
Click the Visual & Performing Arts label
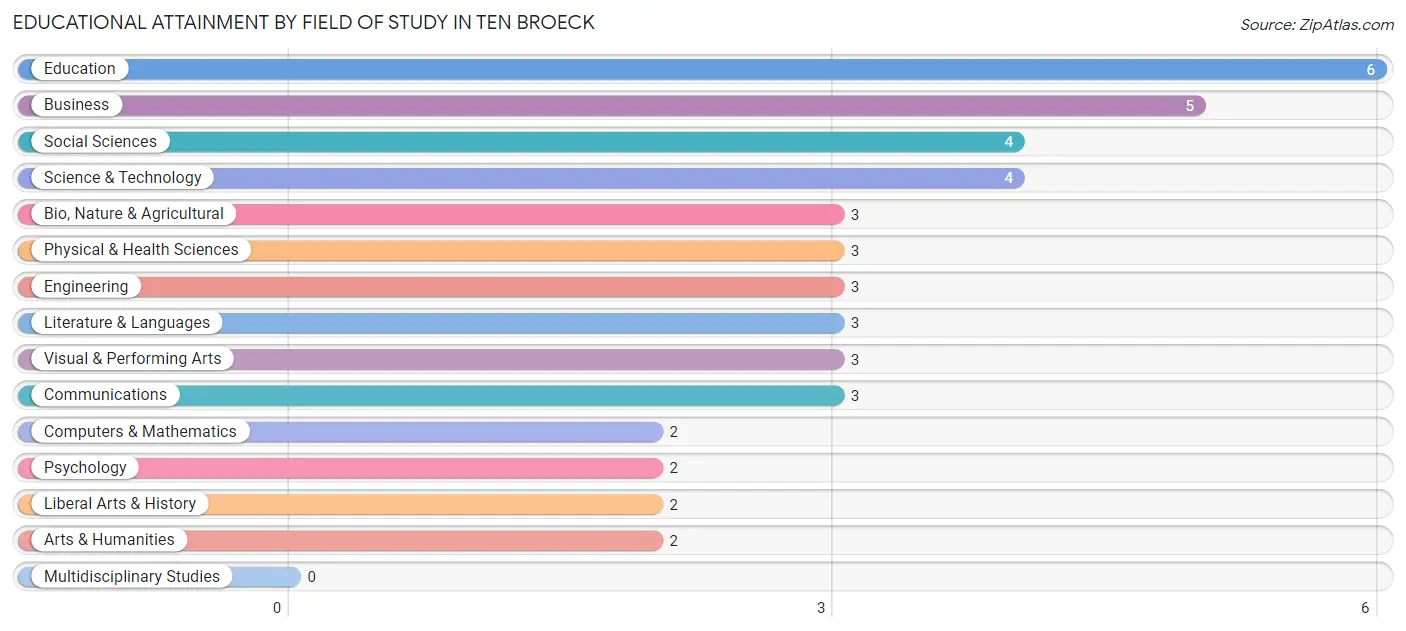[x=132, y=359]
